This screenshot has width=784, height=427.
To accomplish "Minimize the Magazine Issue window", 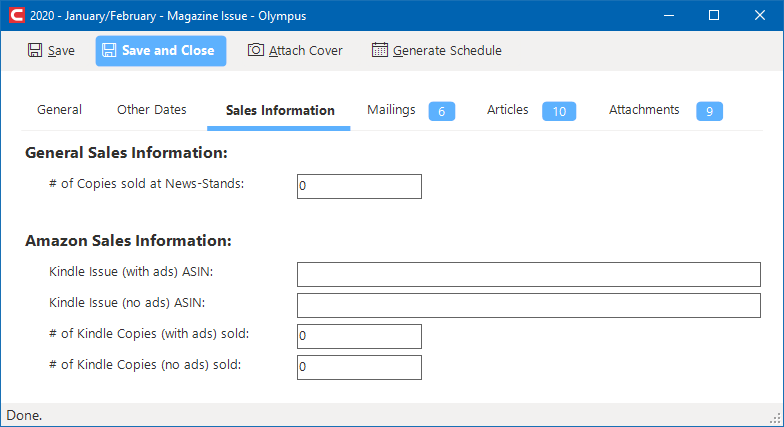I will click(x=668, y=16).
